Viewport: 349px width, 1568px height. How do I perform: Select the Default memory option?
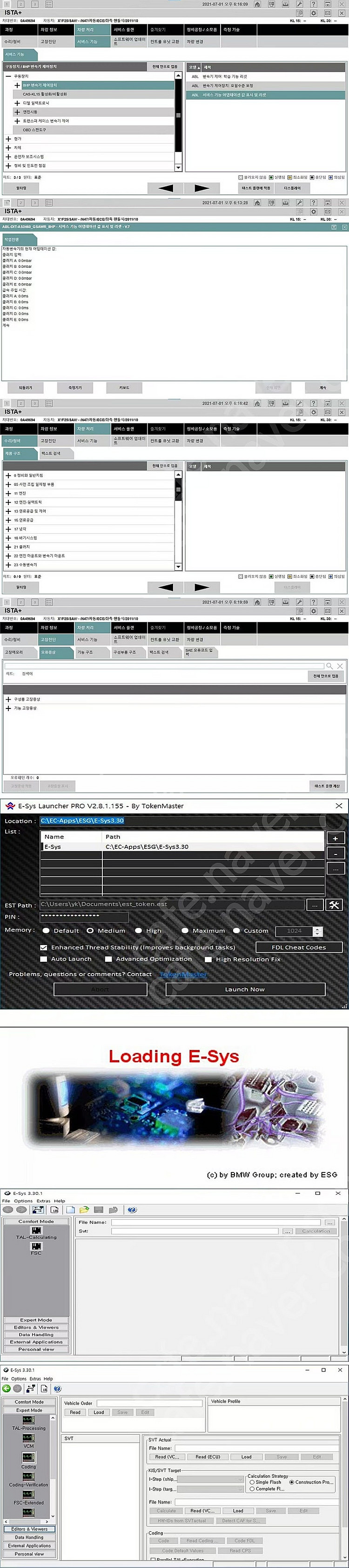(46, 931)
